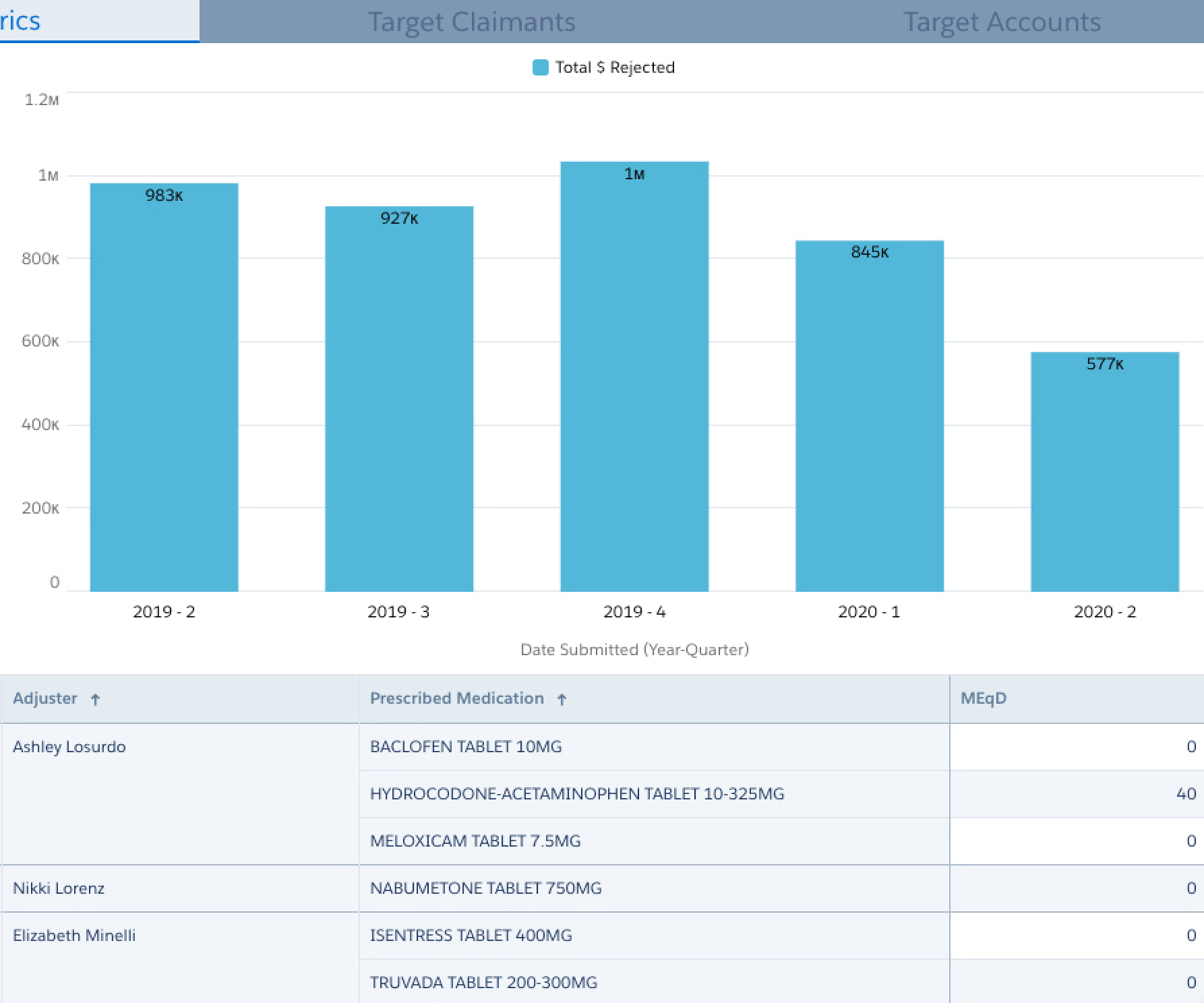Screen dimensions: 1204x1003
Task: Select the HYDROCODONE-ACETAMINOPHEN TABLET row
Action: pyautogui.click(x=577, y=794)
